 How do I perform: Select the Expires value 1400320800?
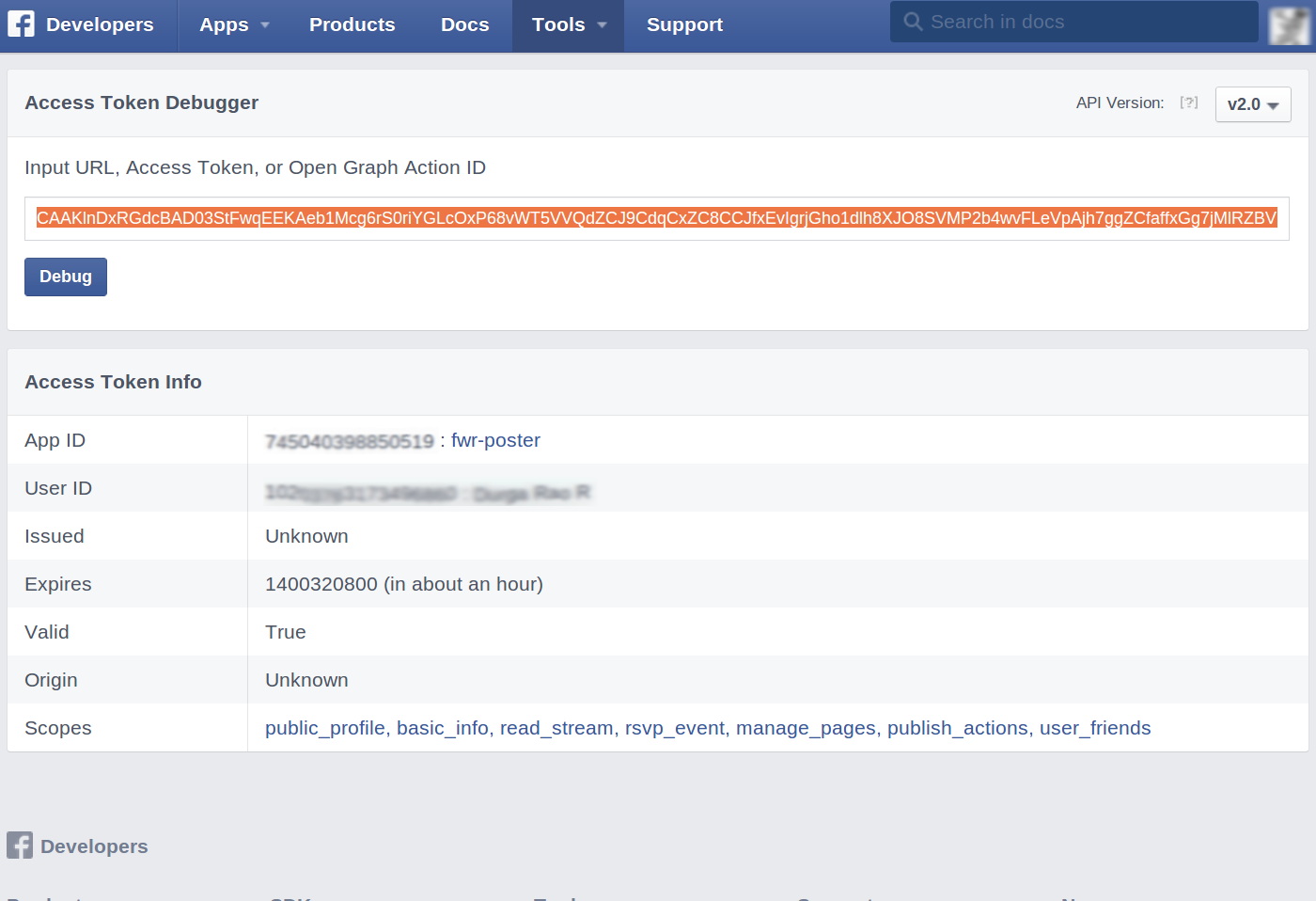coord(321,584)
